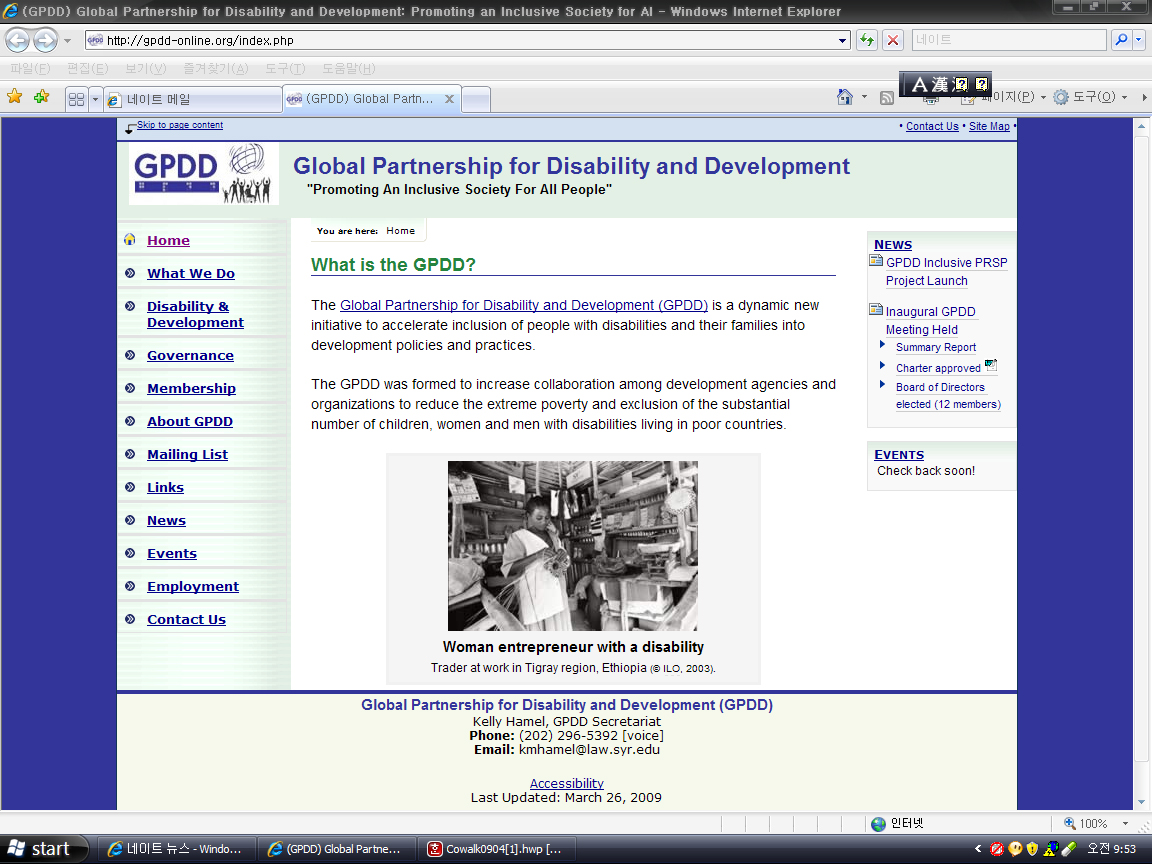
Task: Open the Summary Report news link
Action: tap(936, 348)
